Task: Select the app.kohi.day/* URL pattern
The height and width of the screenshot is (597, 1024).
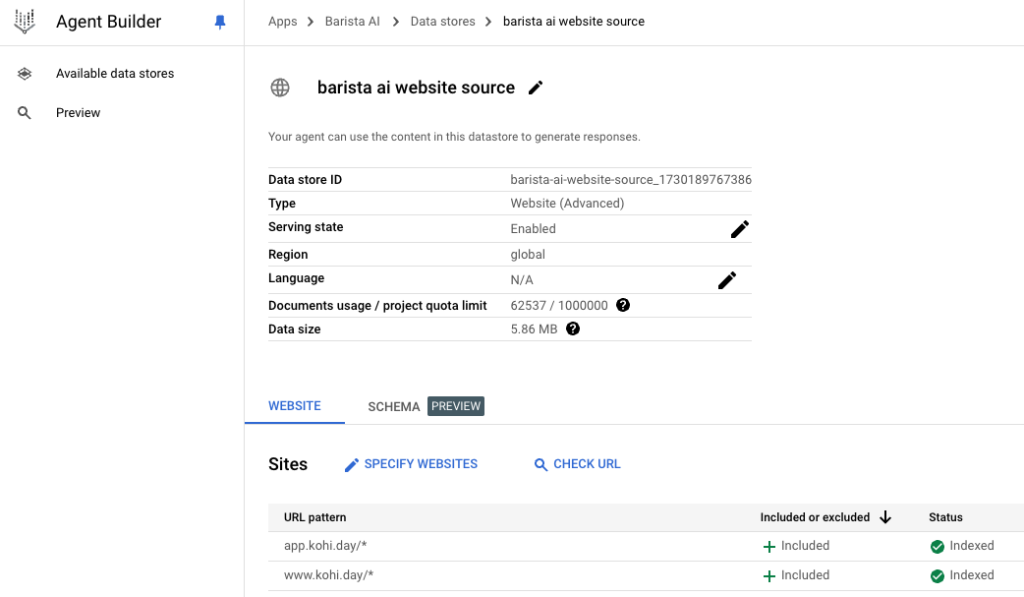Action: [325, 545]
